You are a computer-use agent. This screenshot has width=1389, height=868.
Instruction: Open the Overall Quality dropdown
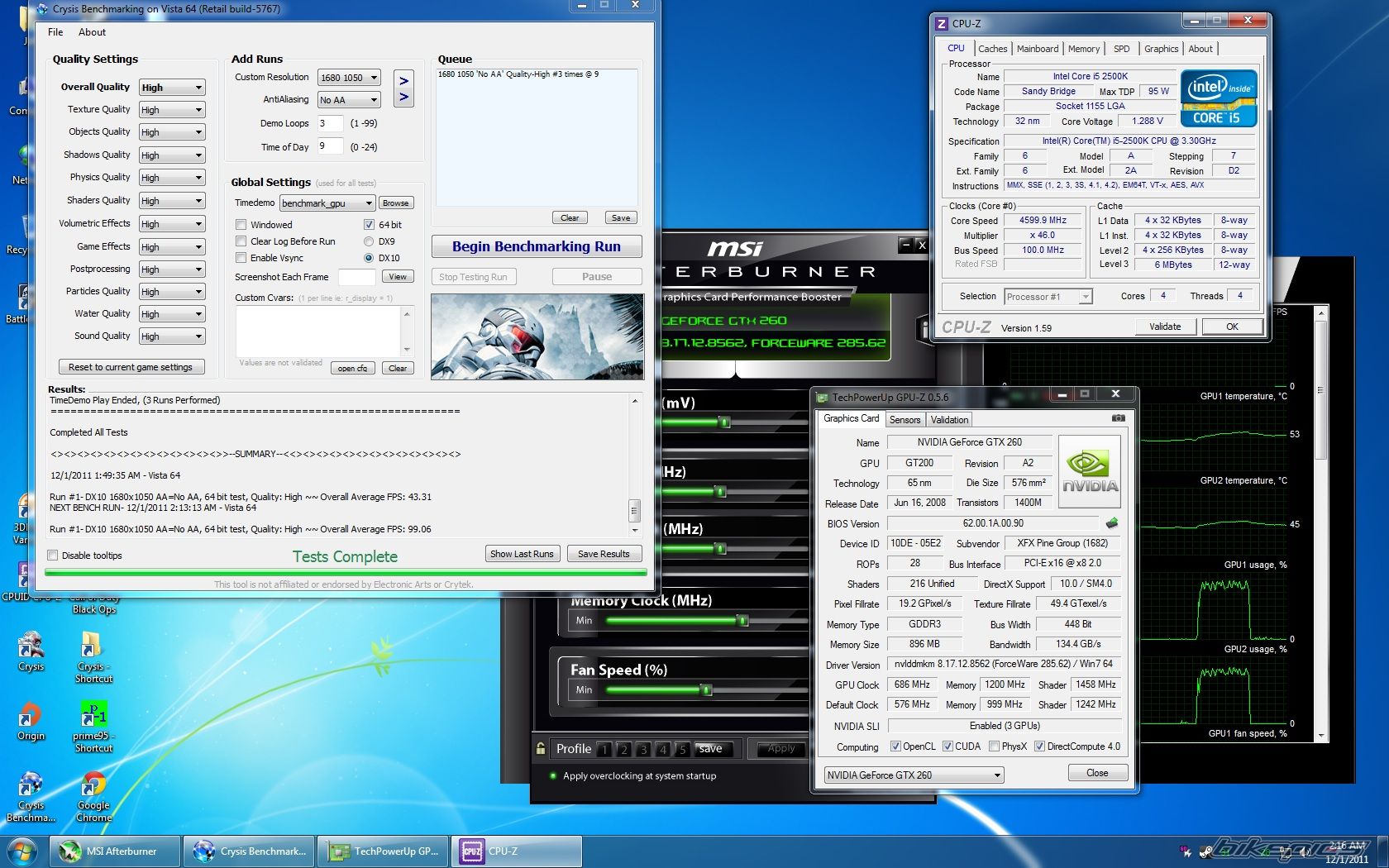click(172, 87)
